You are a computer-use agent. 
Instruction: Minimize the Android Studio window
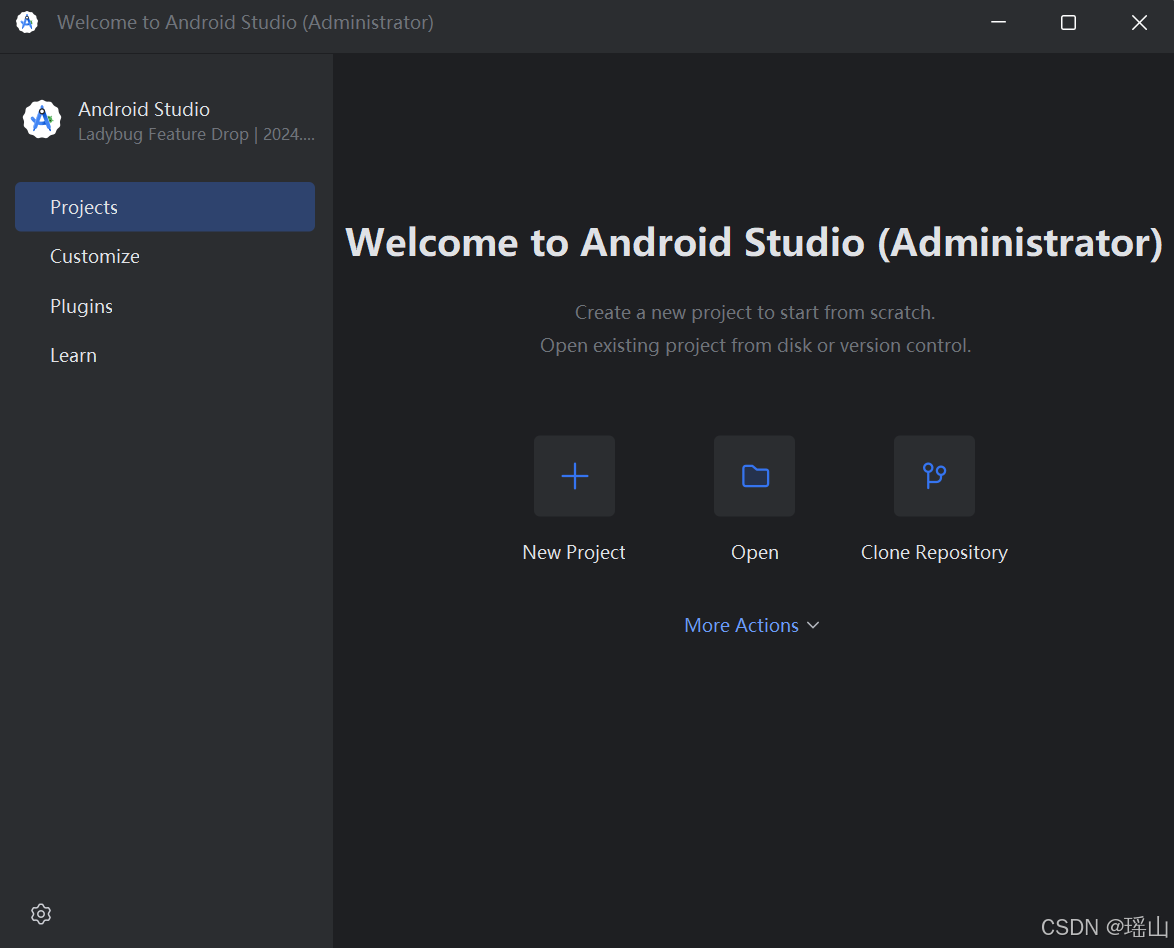coord(998,22)
